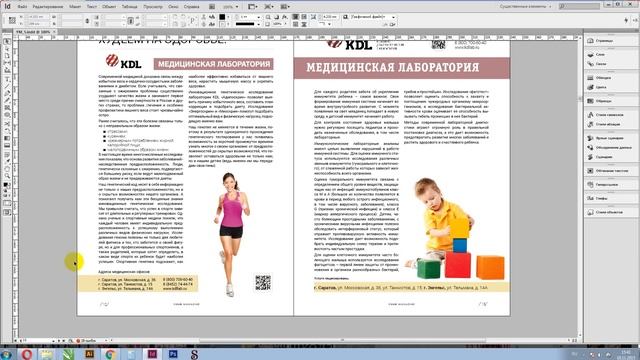Viewport: 640px width, 360px height.
Task: Select the child with blocks image
Action: coord(455,229)
